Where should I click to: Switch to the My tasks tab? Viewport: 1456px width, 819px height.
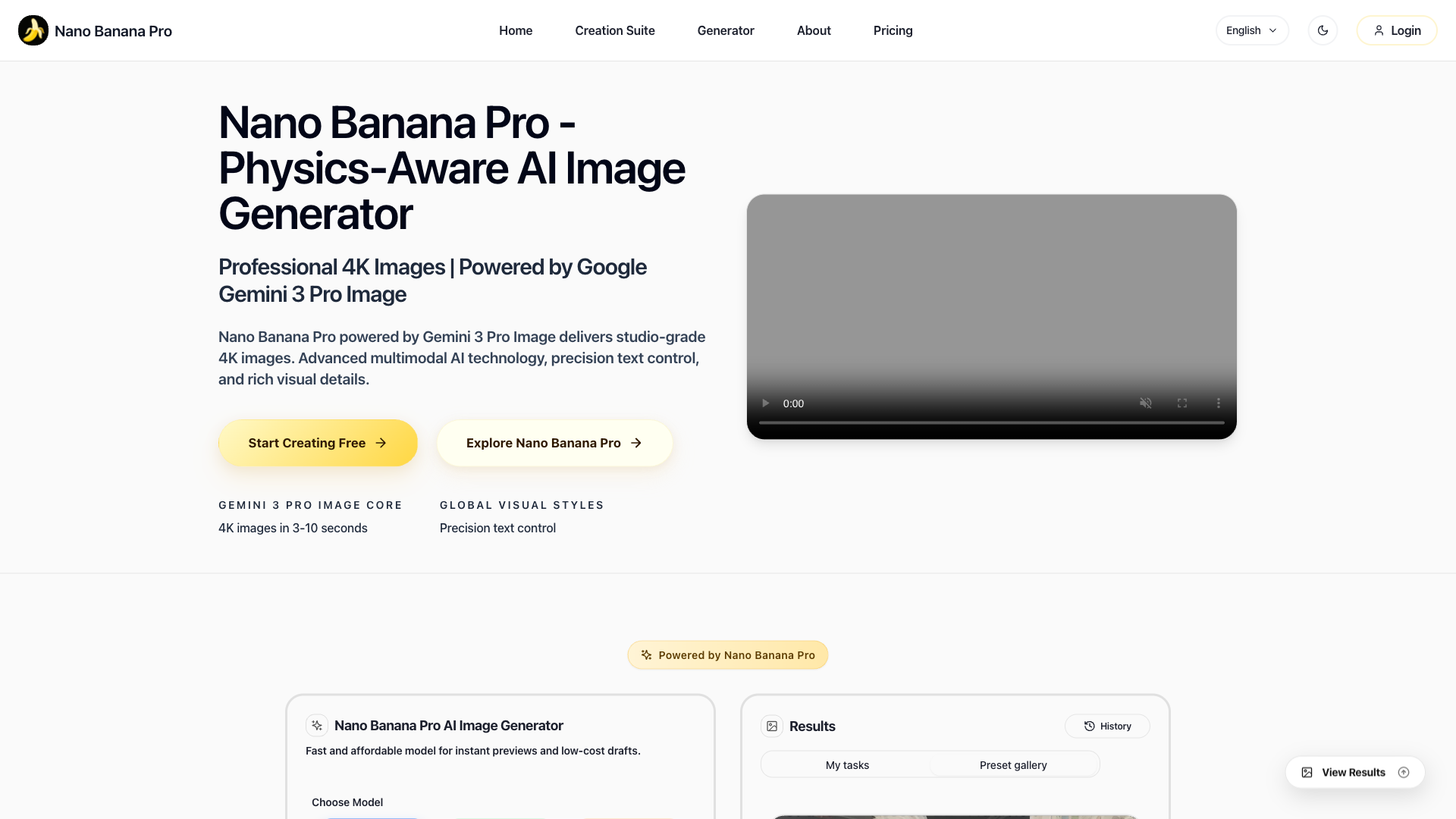pyautogui.click(x=847, y=765)
